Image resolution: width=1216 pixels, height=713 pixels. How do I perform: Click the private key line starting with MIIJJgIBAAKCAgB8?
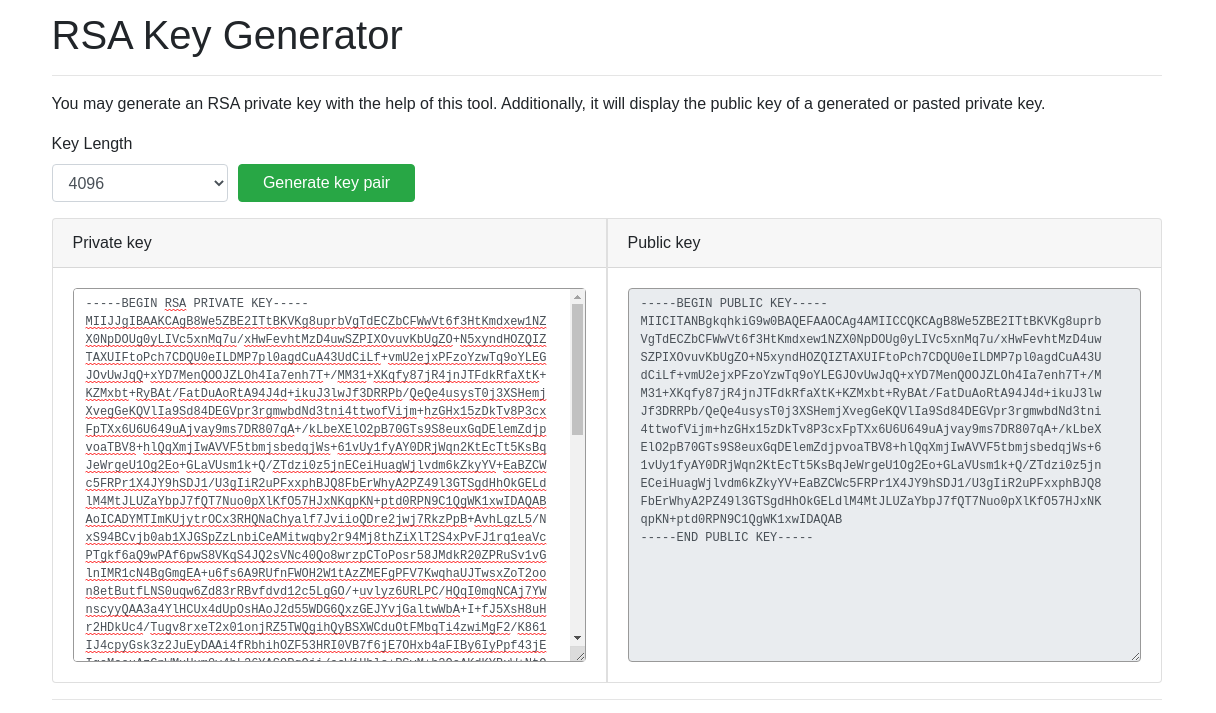pos(315,322)
